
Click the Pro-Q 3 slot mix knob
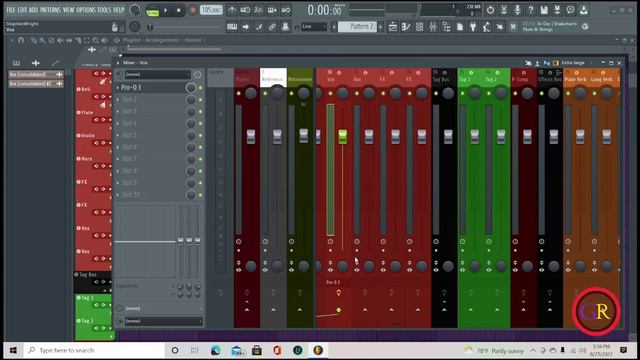point(191,88)
